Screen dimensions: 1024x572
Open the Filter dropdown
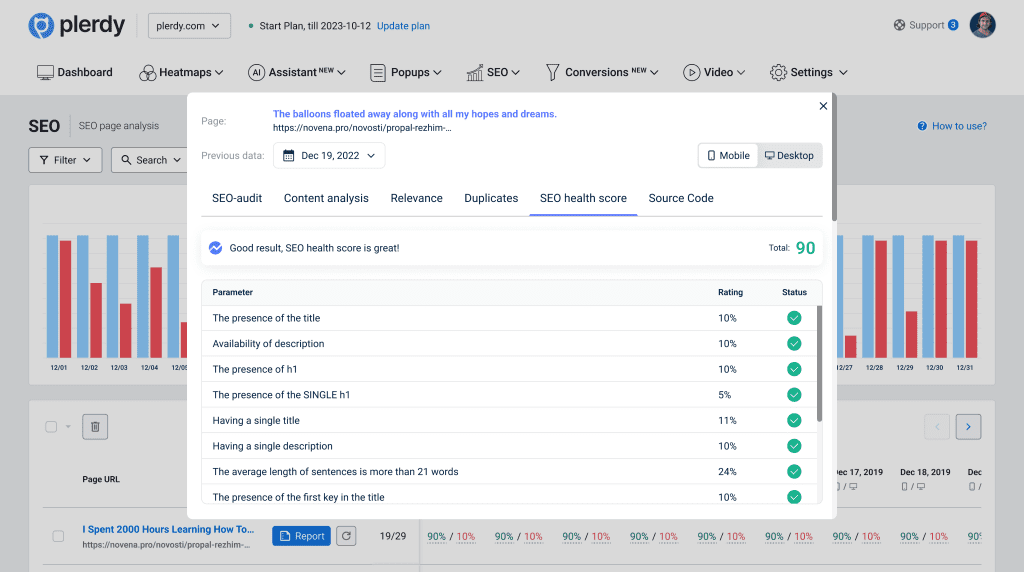coord(65,160)
